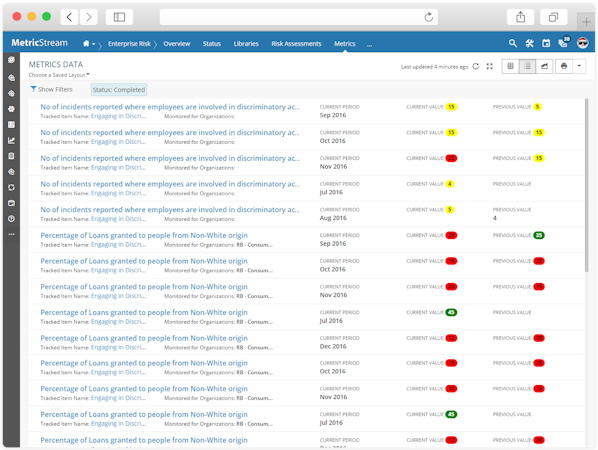This screenshot has width=598, height=450.
Task: Click Engaging in Discri... in the Dec 2016 loans row
Action: point(118,347)
